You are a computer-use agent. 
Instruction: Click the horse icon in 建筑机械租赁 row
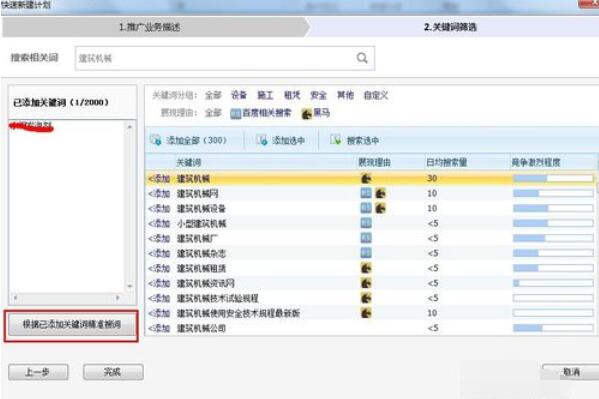tap(366, 268)
